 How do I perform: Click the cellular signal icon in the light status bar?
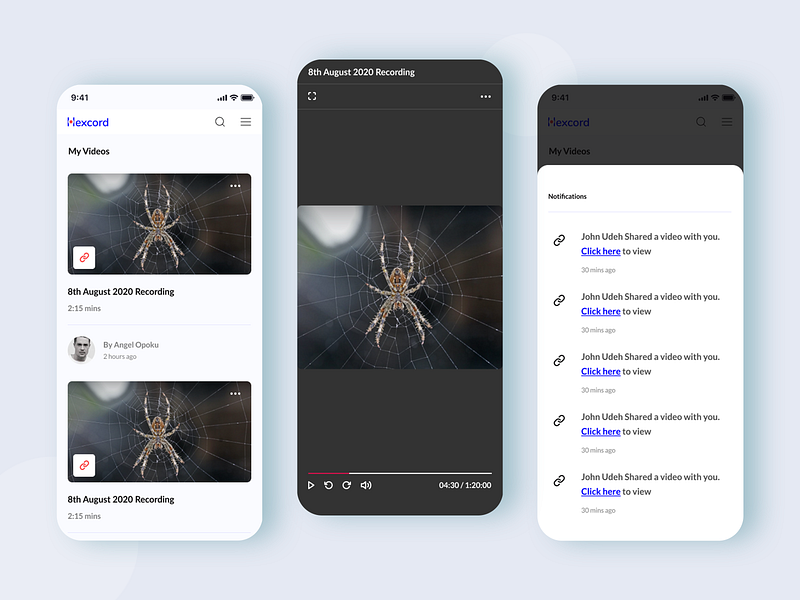[x=222, y=98]
